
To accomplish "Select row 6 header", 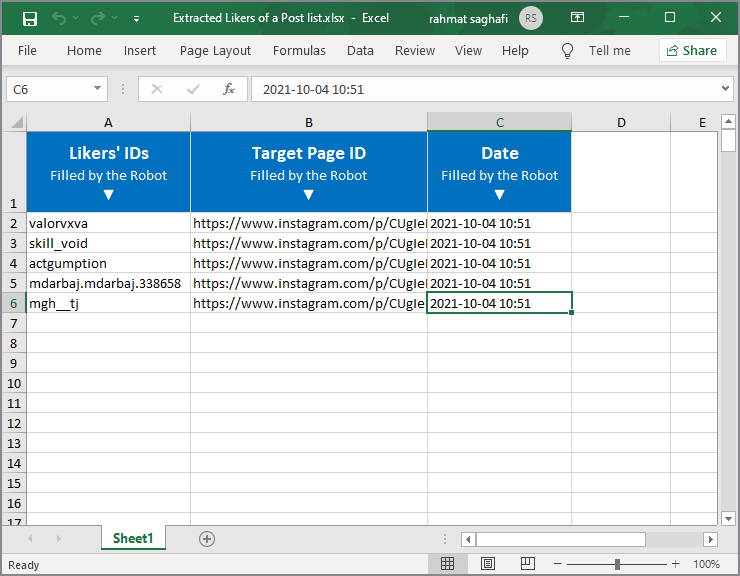I will (x=14, y=303).
